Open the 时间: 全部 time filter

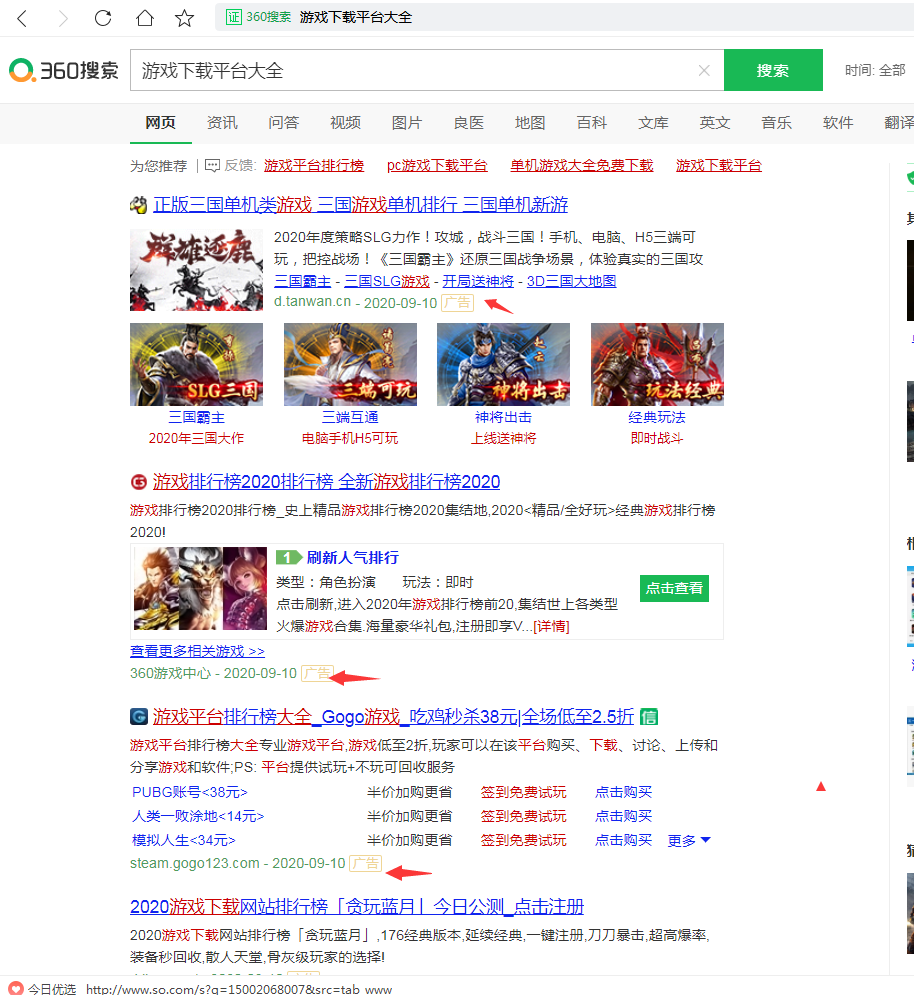tap(875, 70)
